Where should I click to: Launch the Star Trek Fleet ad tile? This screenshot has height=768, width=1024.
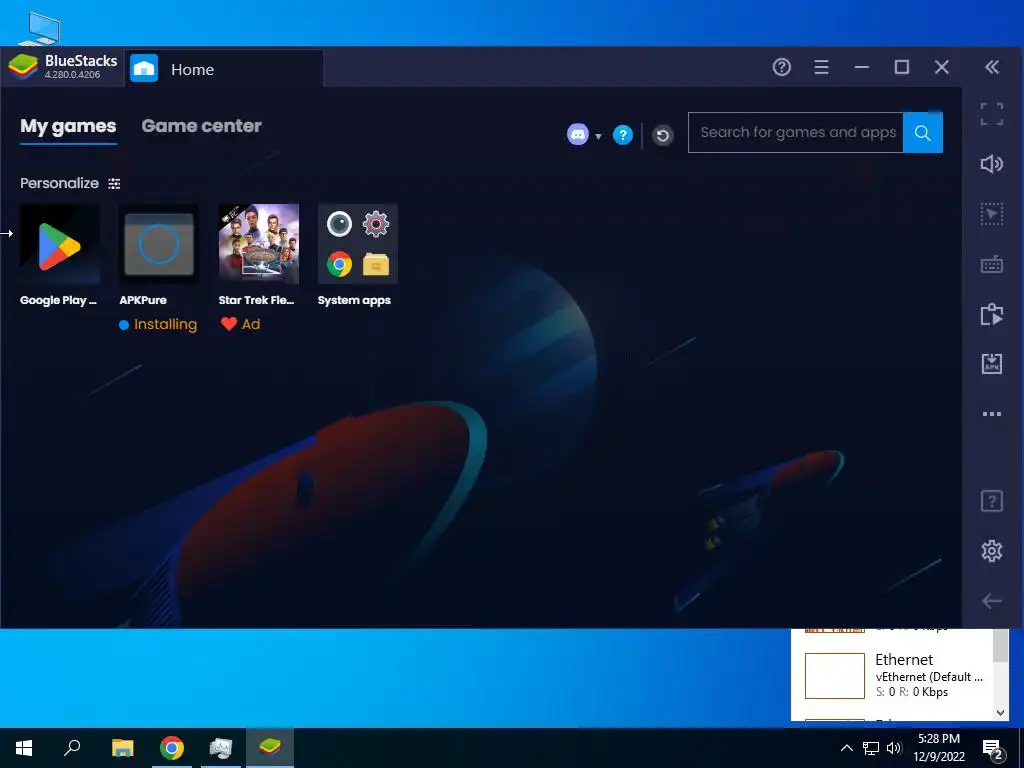(x=259, y=244)
